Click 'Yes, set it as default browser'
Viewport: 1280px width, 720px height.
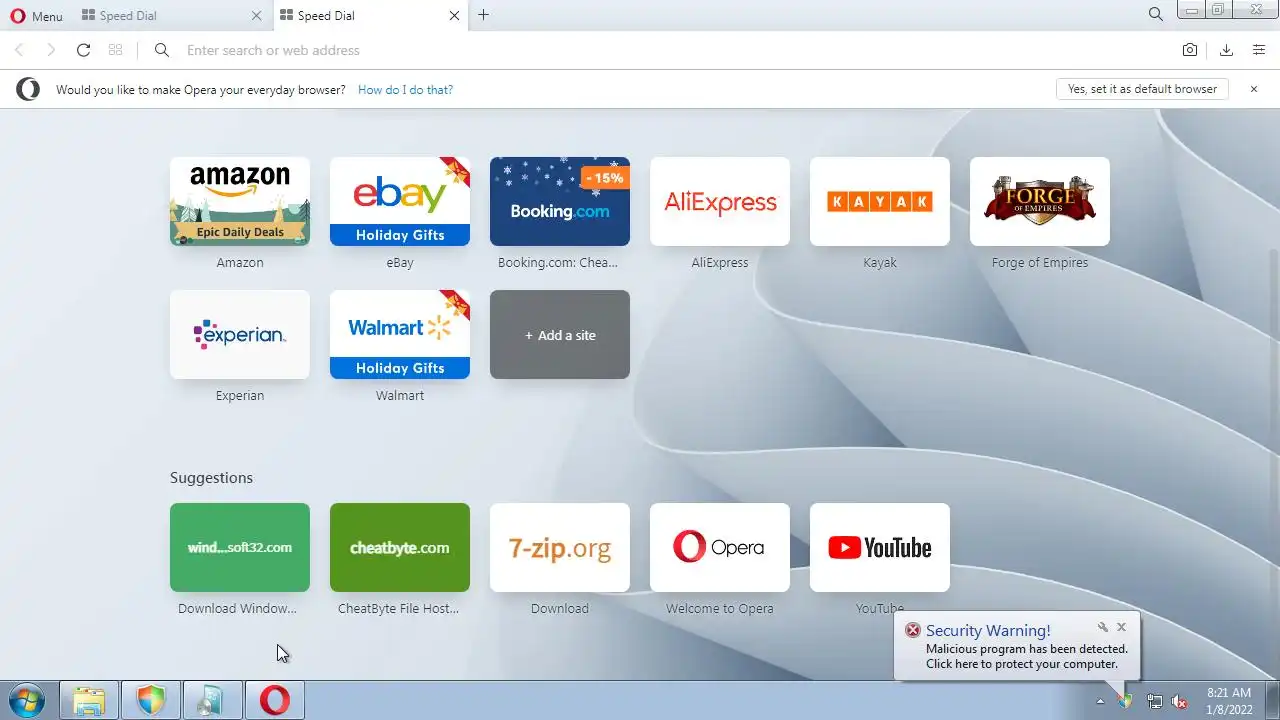pyautogui.click(x=1142, y=89)
